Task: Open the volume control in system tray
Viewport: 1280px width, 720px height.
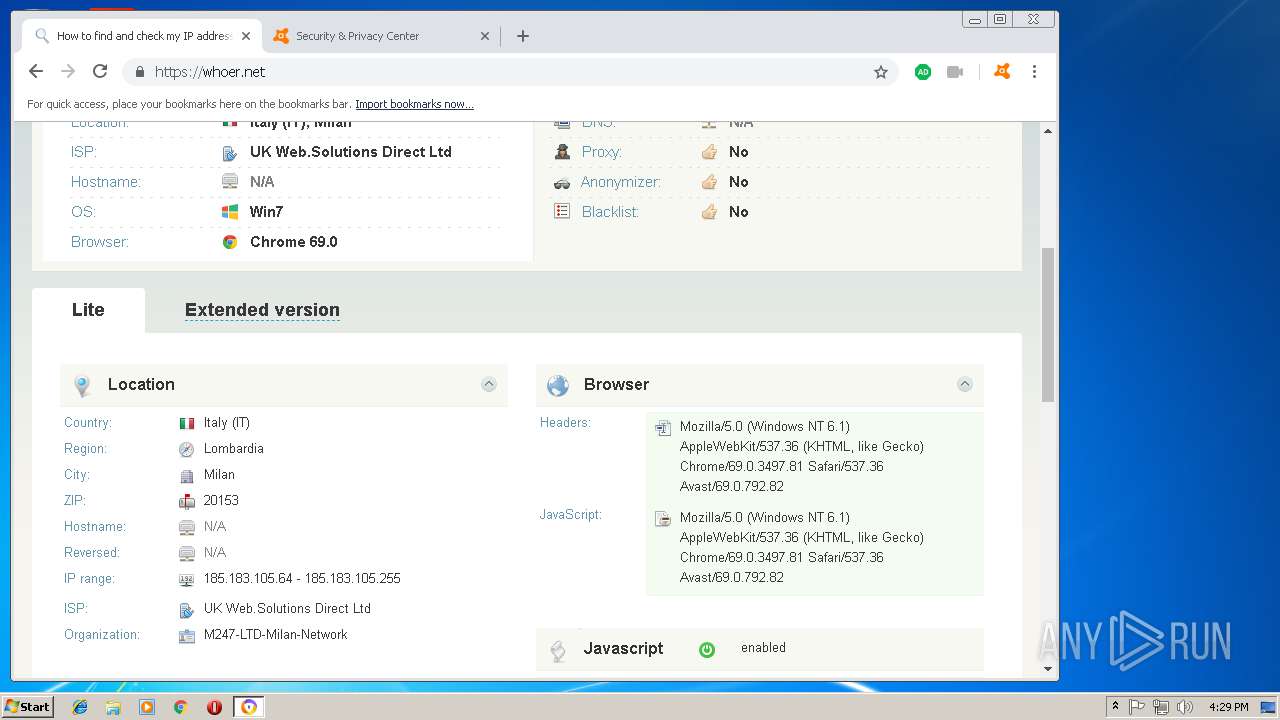Action: point(1184,707)
